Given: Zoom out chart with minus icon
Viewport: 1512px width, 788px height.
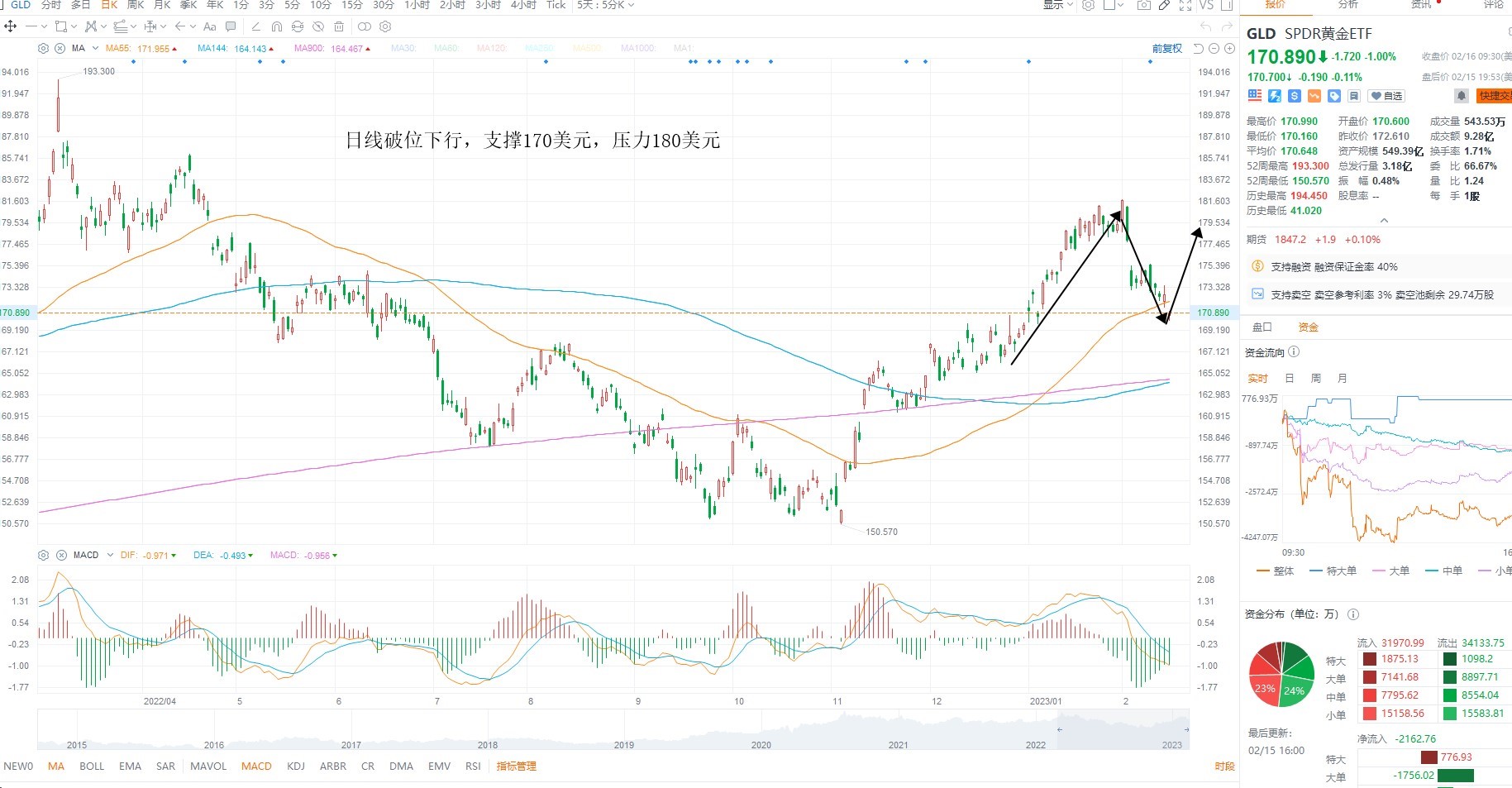Looking at the screenshot, I should 1214,49.
